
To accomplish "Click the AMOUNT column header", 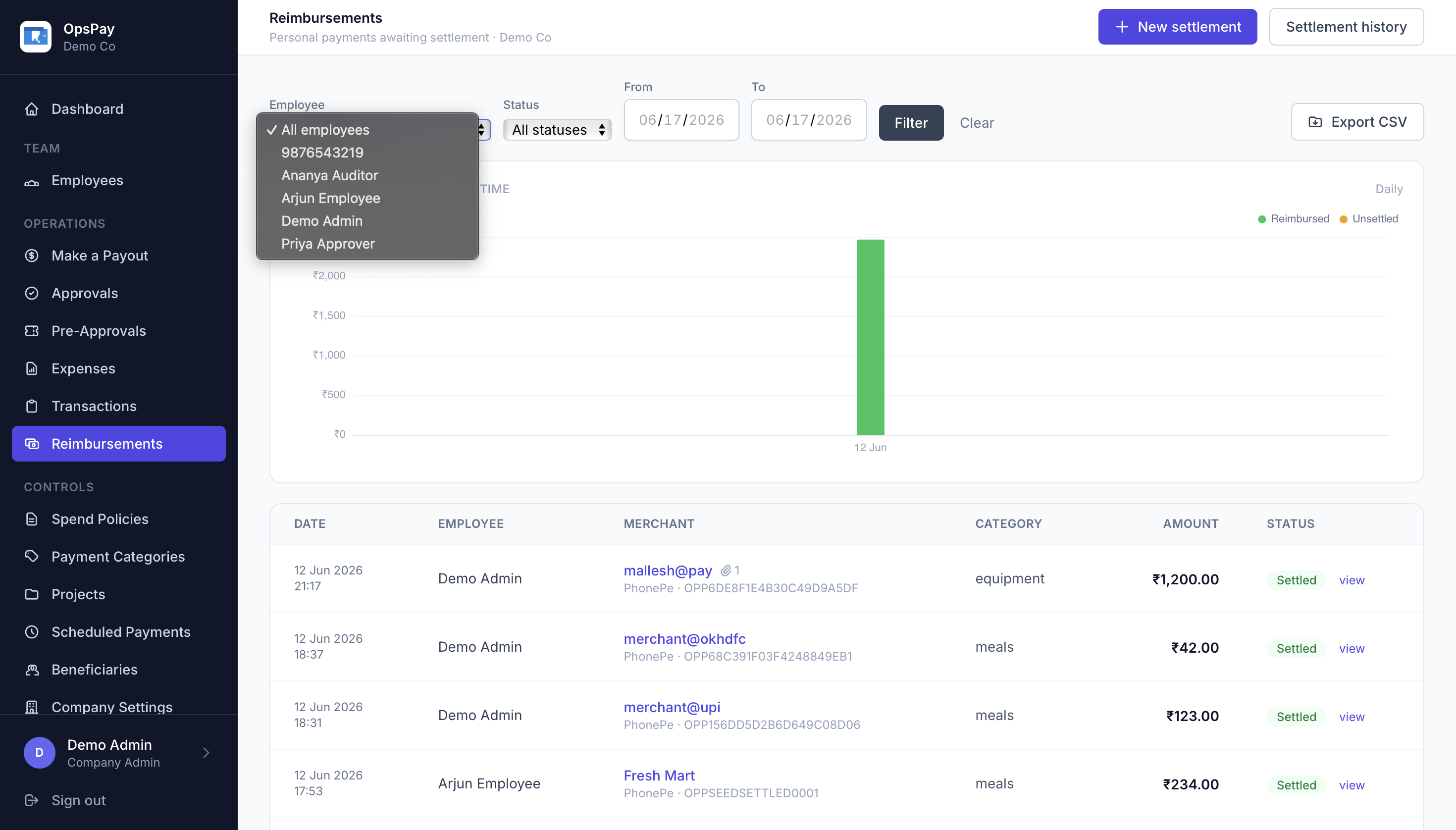I will click(1191, 524).
